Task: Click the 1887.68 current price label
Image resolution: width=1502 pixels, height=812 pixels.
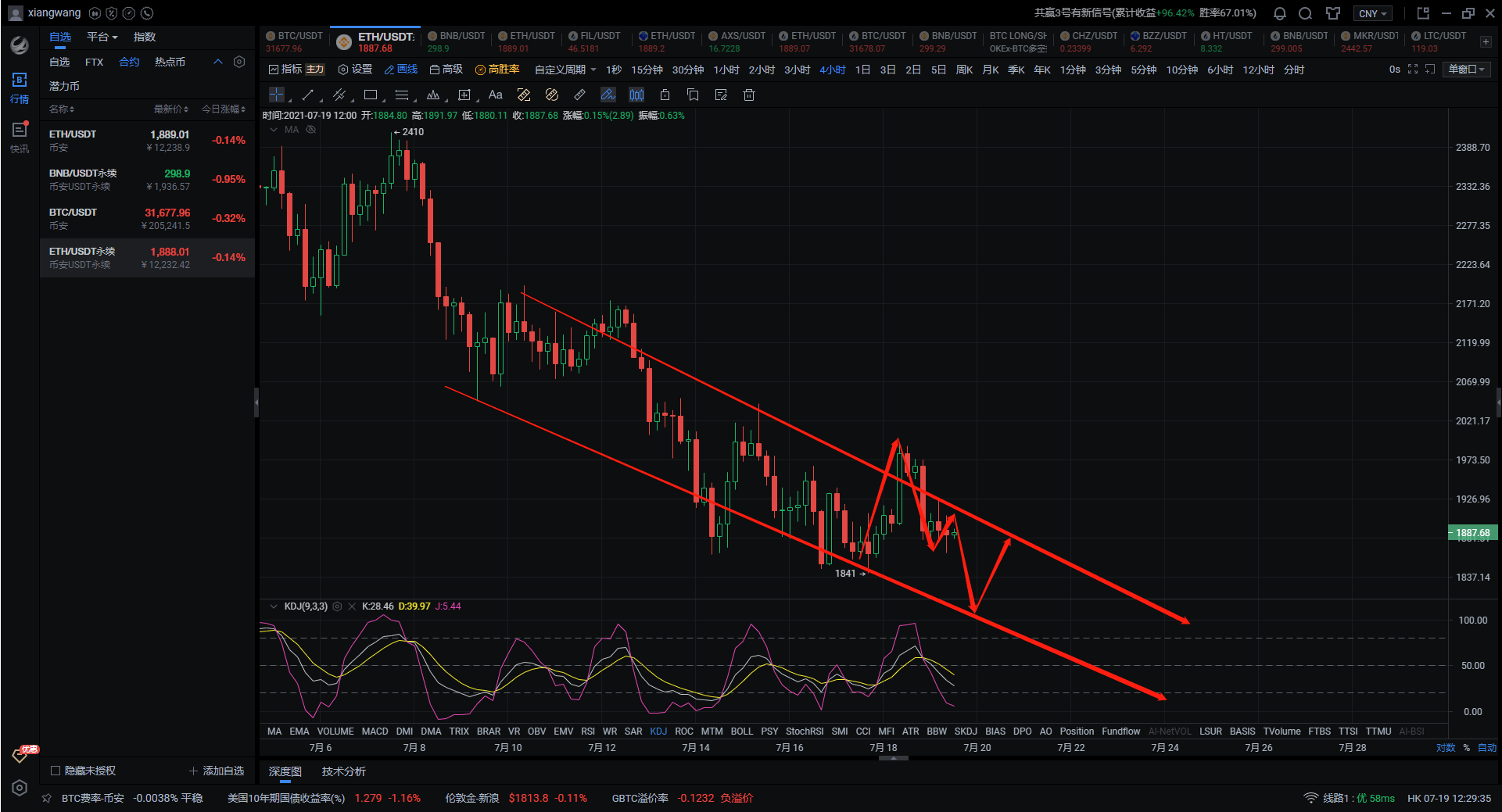Action: coord(1472,533)
